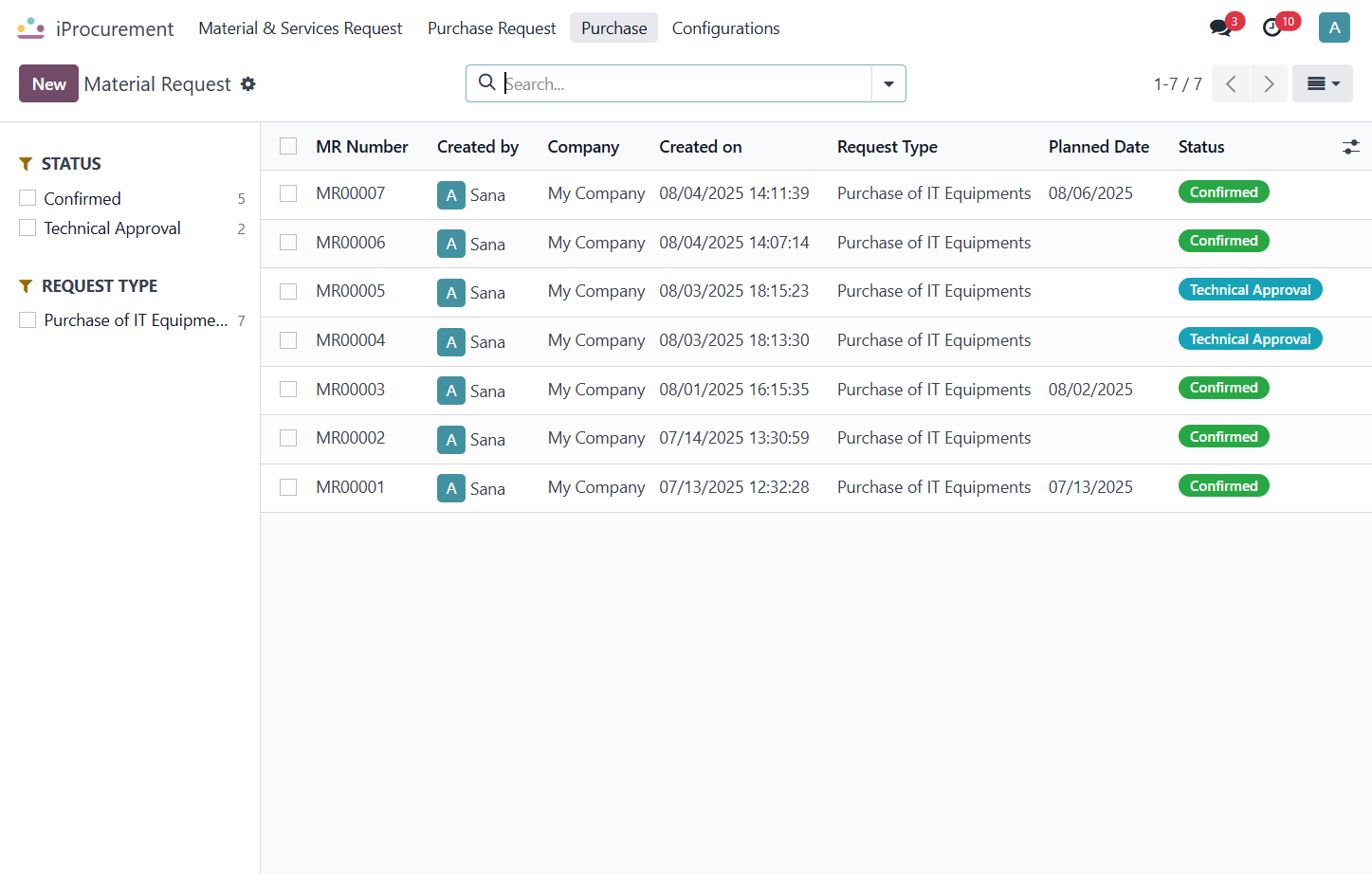Open optional columns adjust icon
1372x874 pixels.
pos(1351,147)
